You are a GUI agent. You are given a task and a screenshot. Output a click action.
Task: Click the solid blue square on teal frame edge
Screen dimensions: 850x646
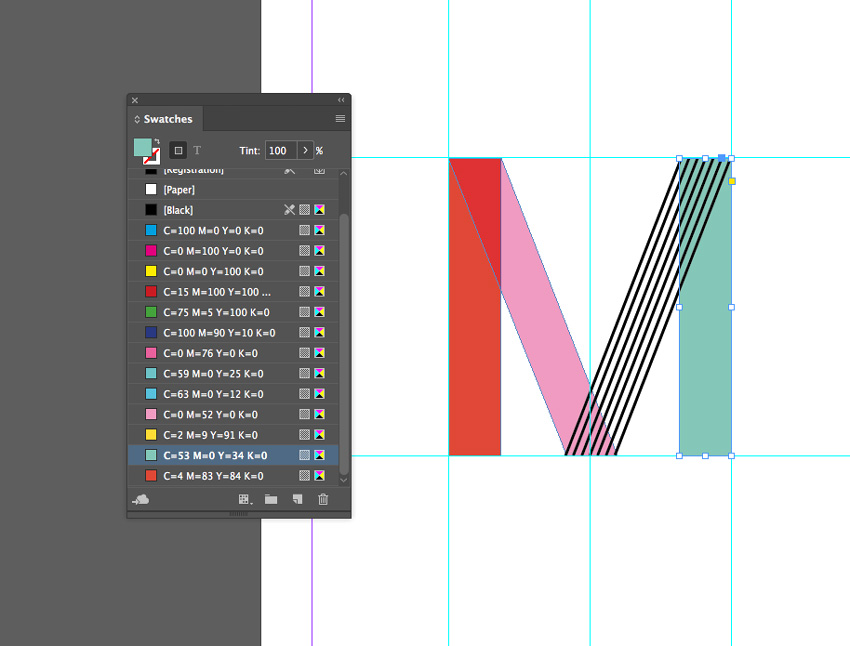(x=722, y=158)
